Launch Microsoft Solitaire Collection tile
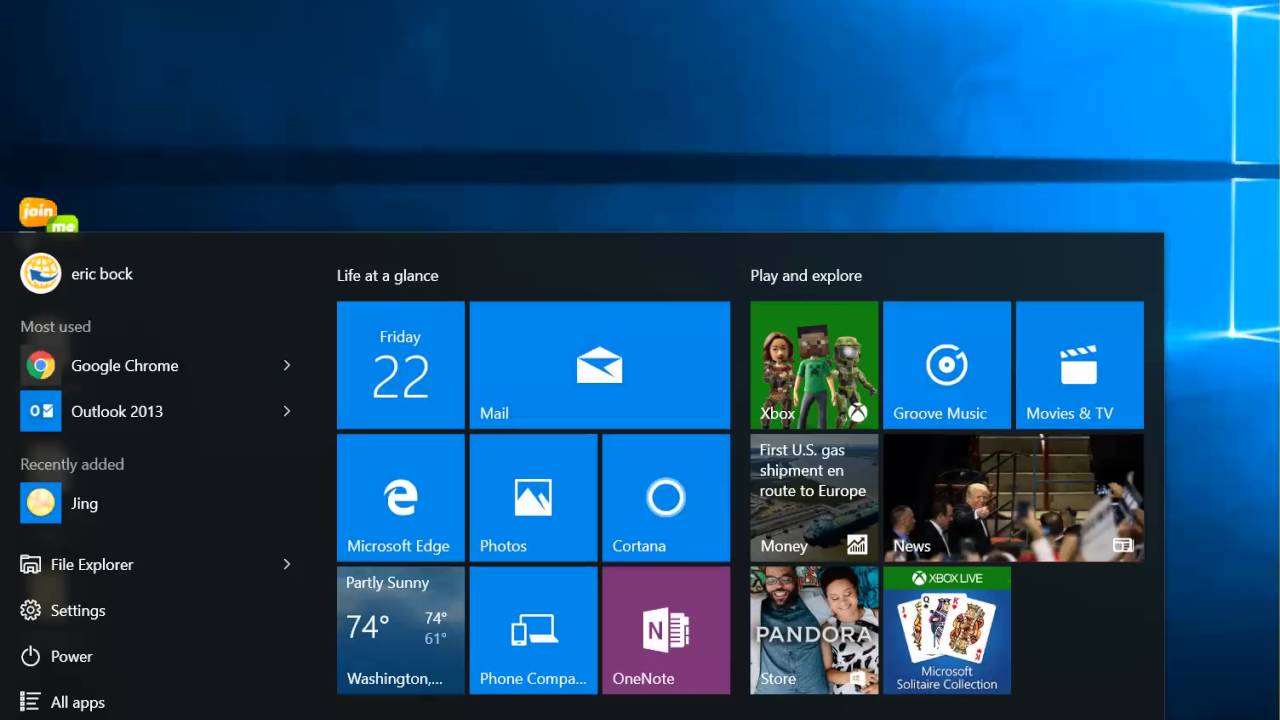 [x=947, y=630]
